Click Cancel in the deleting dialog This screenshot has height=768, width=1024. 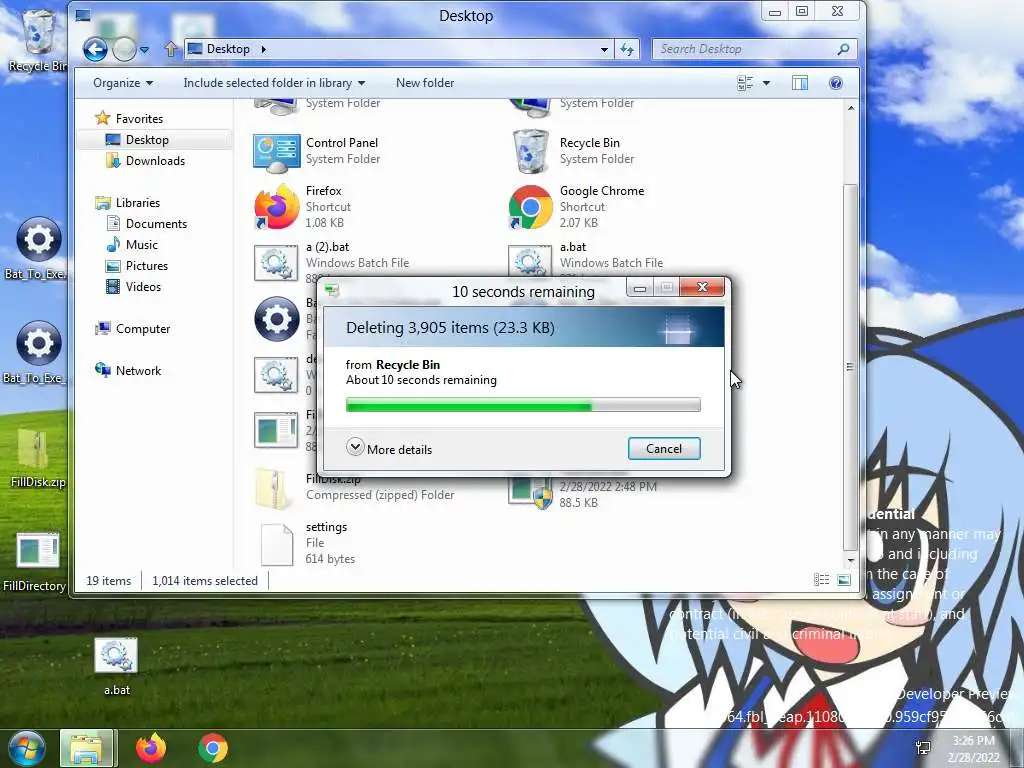pyautogui.click(x=664, y=449)
